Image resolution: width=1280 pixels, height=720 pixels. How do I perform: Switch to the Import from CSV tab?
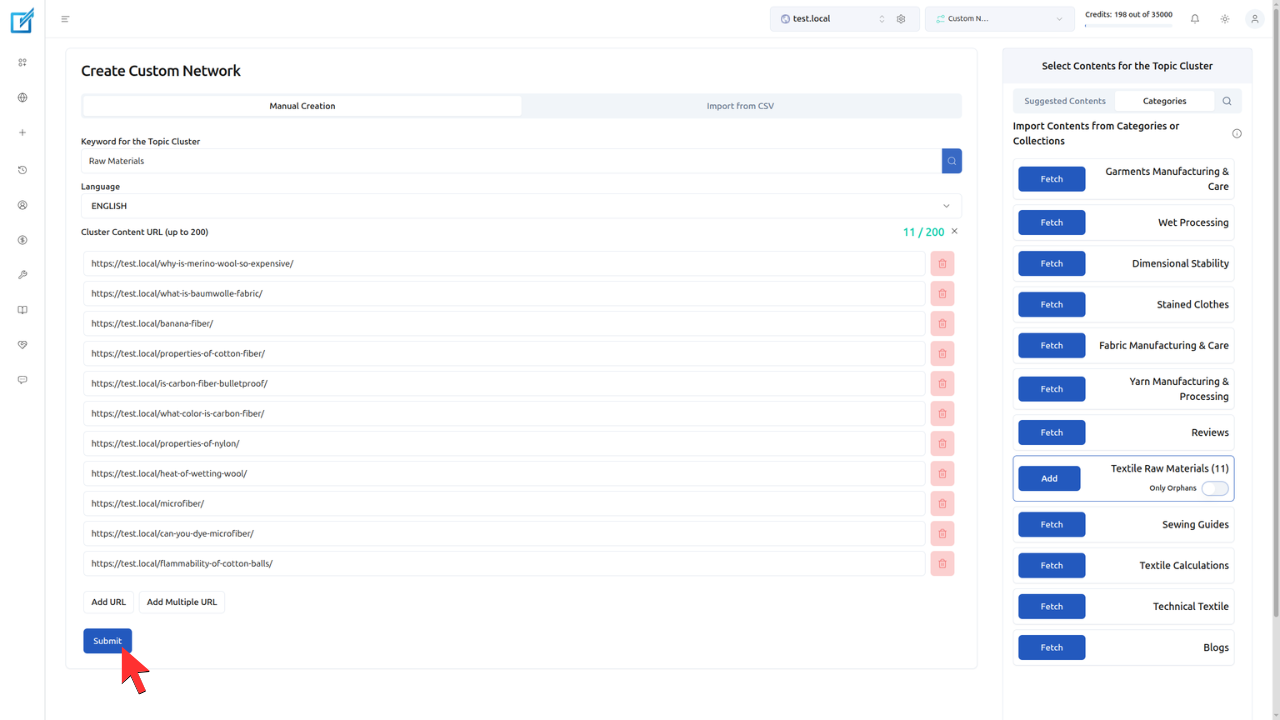pyautogui.click(x=740, y=105)
